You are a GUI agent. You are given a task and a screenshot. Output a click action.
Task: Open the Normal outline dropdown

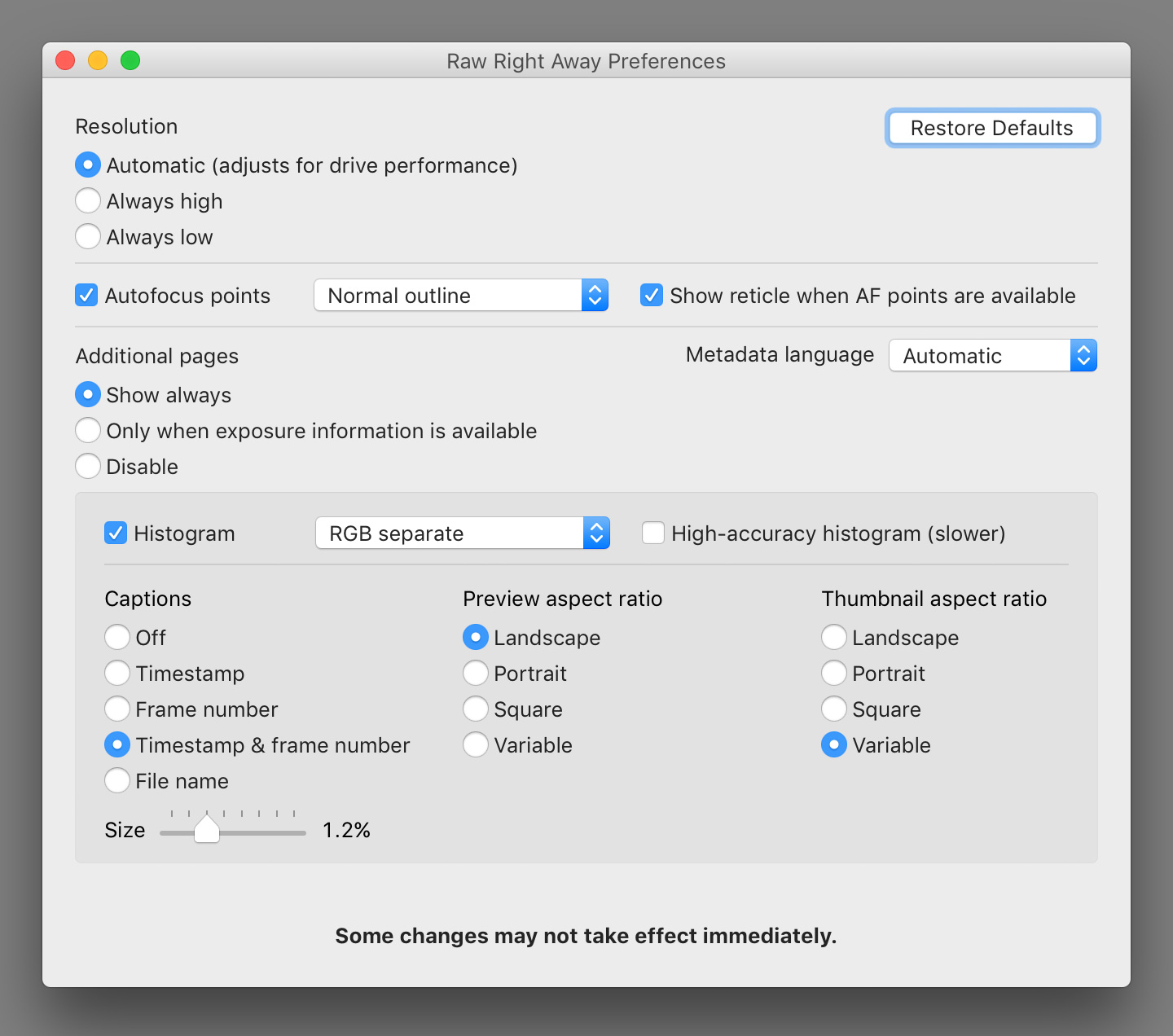[461, 295]
